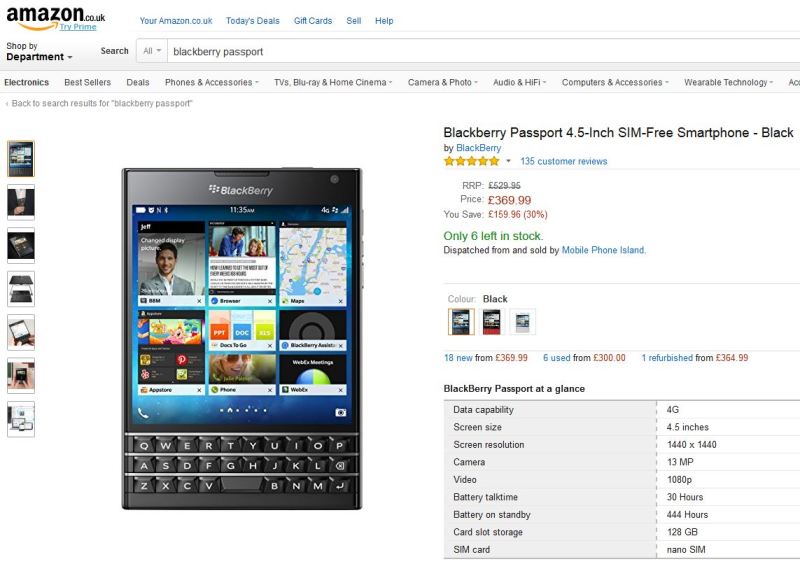800x564 pixels.
Task: Open the 135 customer reviews link
Action: pos(564,161)
